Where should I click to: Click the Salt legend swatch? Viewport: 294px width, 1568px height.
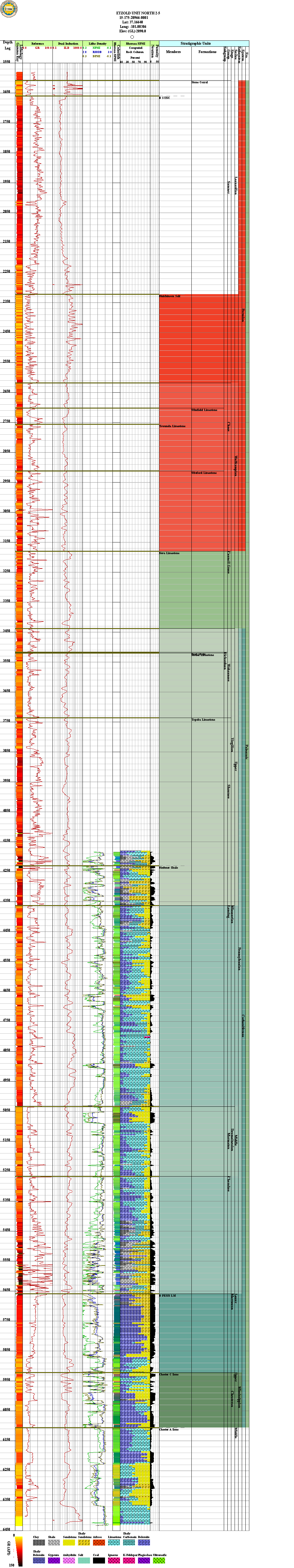(84, 1561)
